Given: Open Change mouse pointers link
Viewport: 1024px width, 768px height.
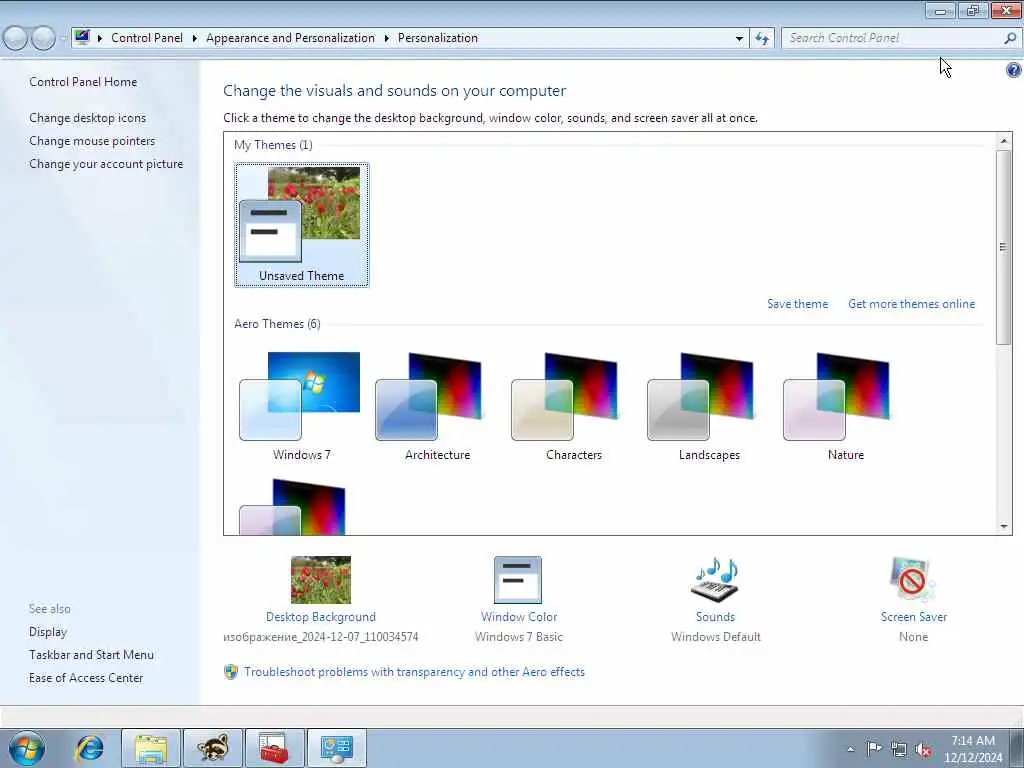Looking at the screenshot, I should pos(92,140).
